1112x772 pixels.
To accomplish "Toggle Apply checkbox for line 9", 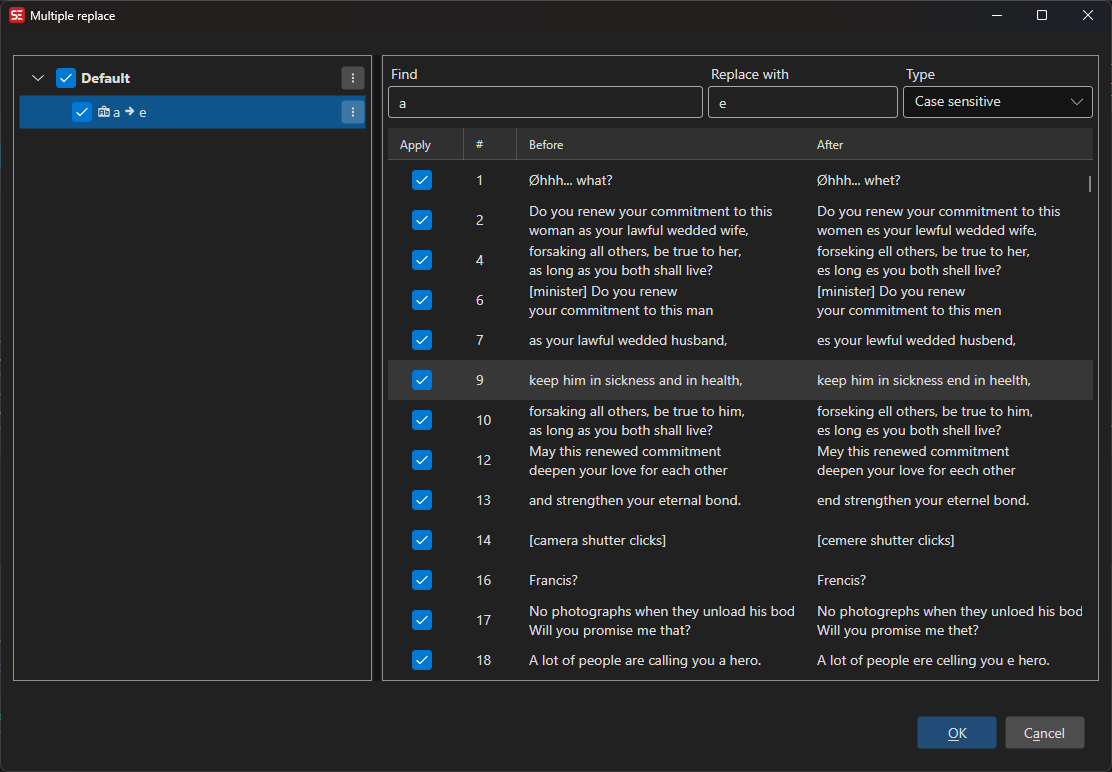I will coord(422,380).
